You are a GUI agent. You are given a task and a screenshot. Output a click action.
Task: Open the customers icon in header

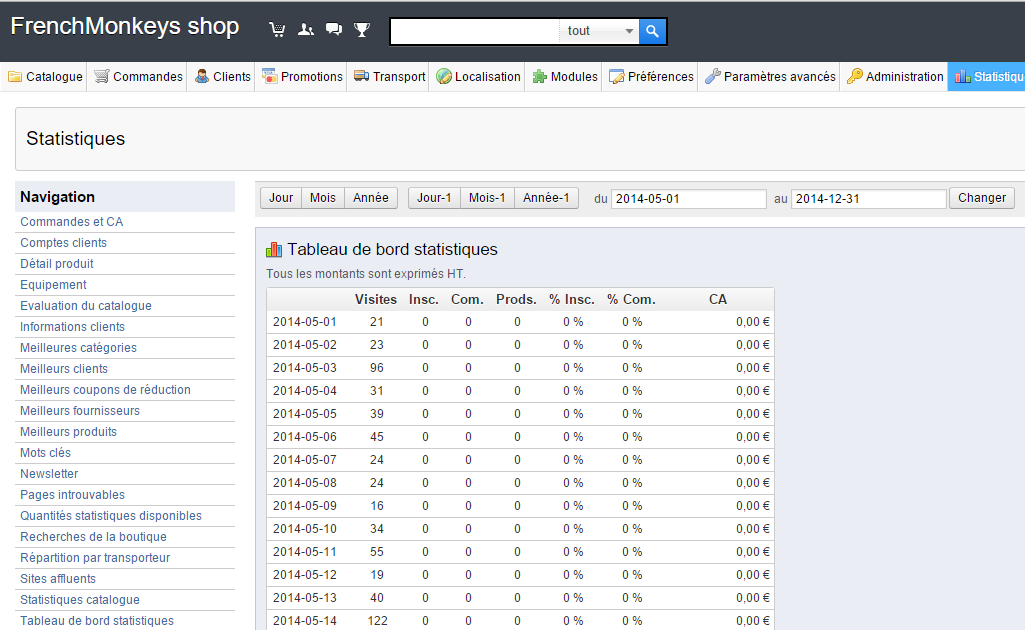pyautogui.click(x=306, y=29)
